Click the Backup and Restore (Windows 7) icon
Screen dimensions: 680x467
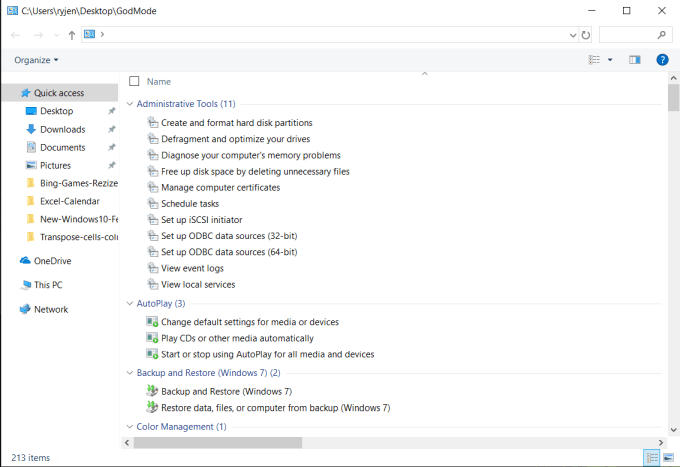coord(152,391)
